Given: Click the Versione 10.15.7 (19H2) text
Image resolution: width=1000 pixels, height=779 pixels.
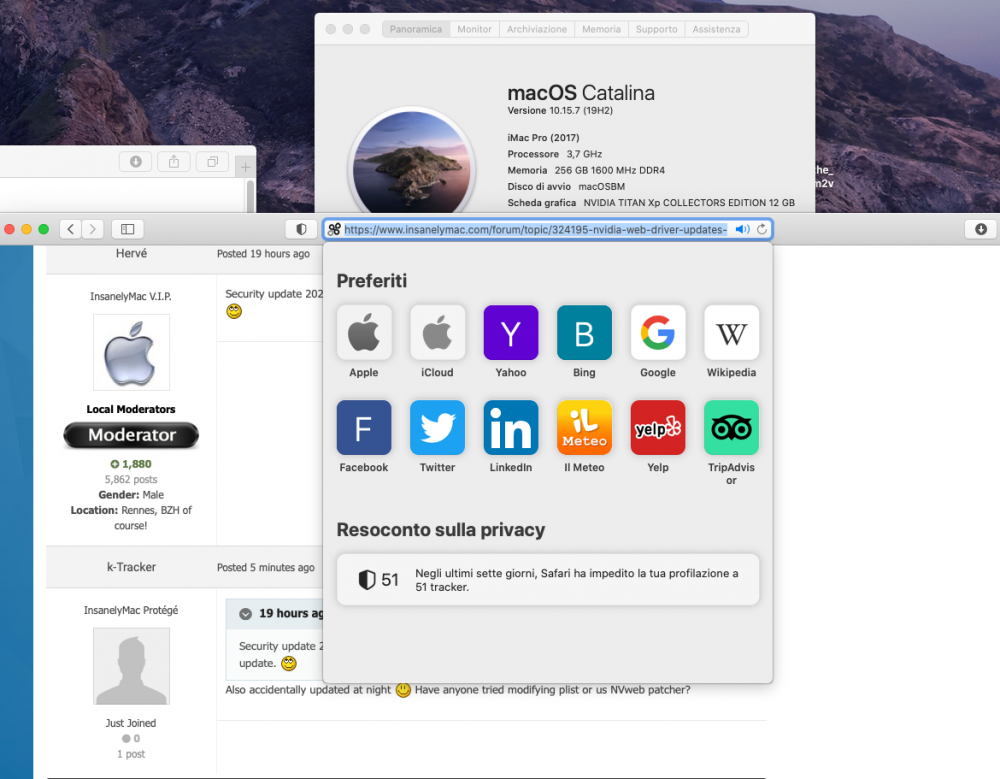Looking at the screenshot, I should click(560, 110).
